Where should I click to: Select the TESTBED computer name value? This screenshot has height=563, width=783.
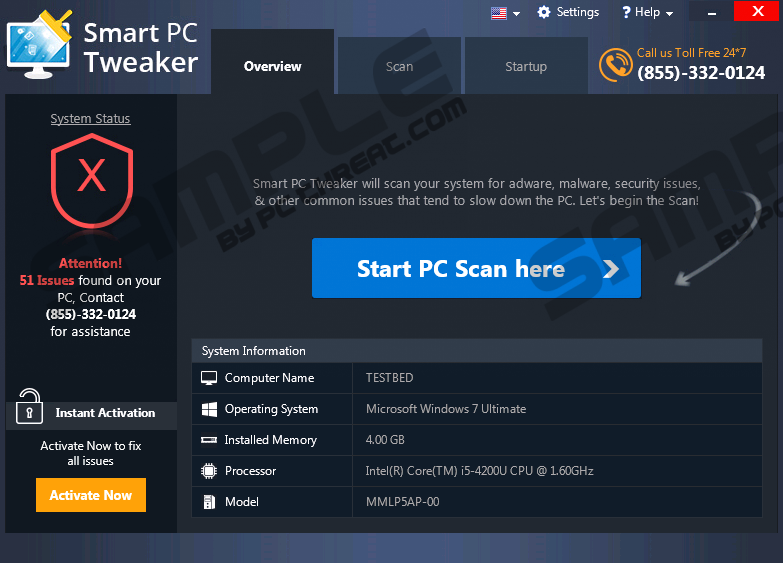390,378
